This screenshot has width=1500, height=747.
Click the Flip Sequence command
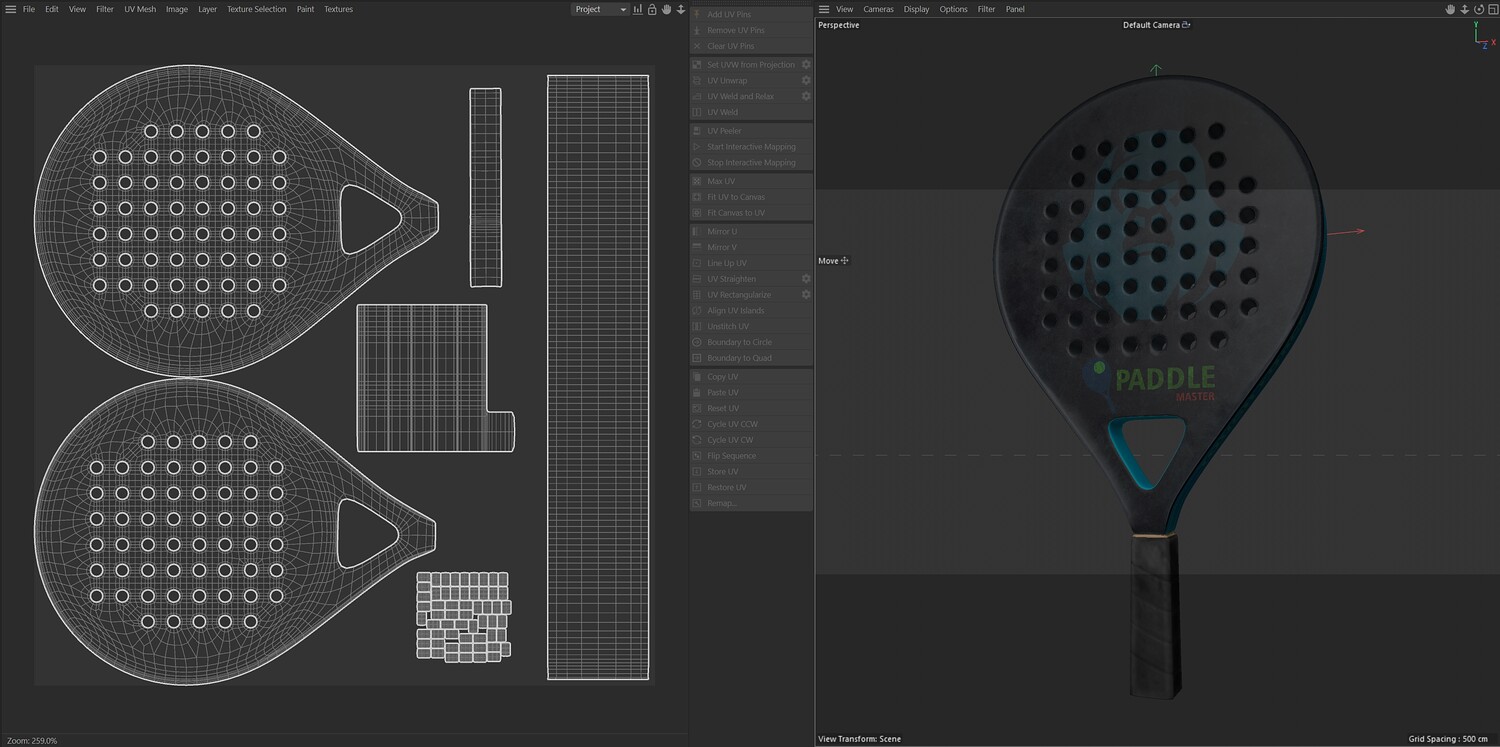[751, 456]
